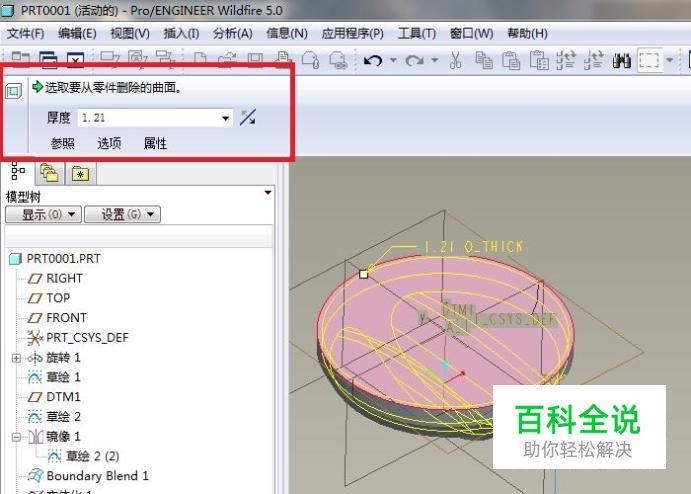Open the 编辑(E) menu
691x494 pixels.
(77, 33)
